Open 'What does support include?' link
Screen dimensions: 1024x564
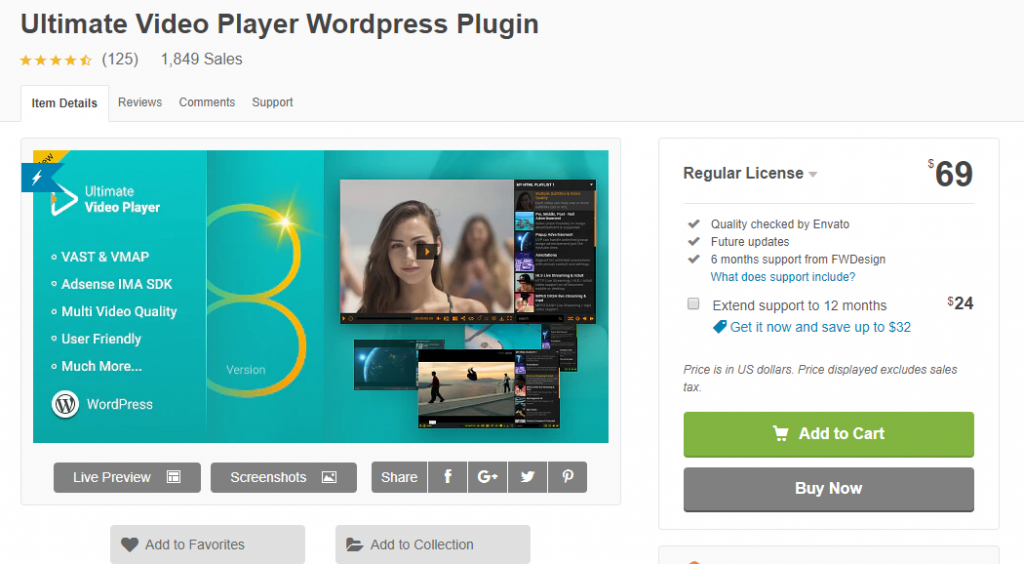pos(783,277)
